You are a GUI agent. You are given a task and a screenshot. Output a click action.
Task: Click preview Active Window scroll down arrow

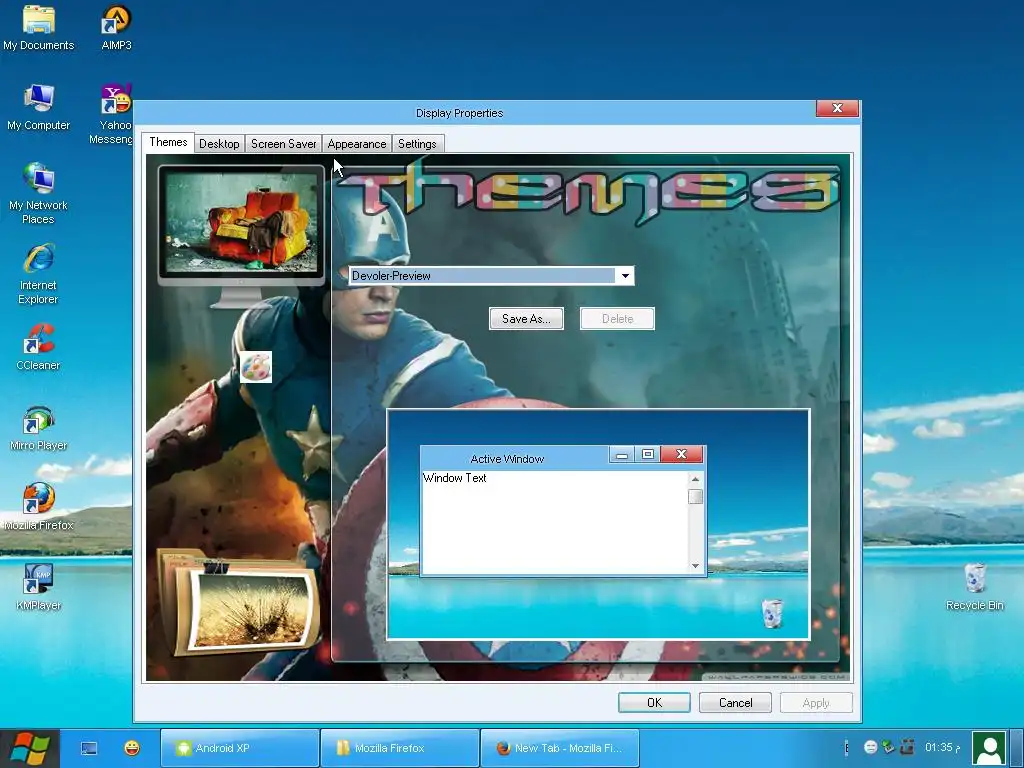696,566
